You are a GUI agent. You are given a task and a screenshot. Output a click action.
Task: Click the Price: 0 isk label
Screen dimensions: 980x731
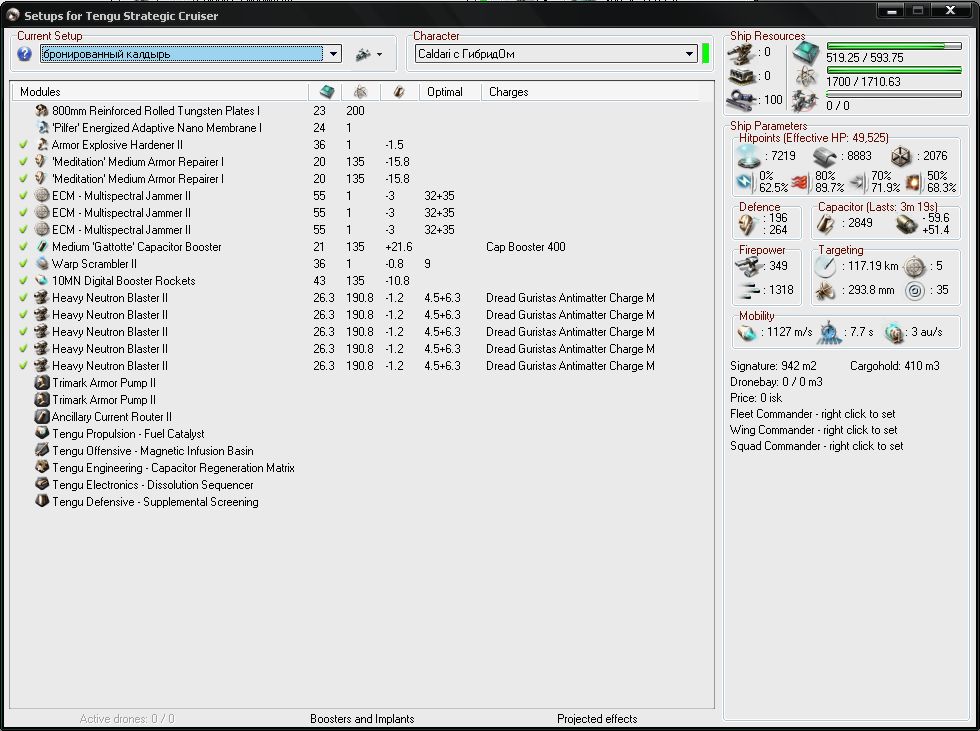coord(756,398)
